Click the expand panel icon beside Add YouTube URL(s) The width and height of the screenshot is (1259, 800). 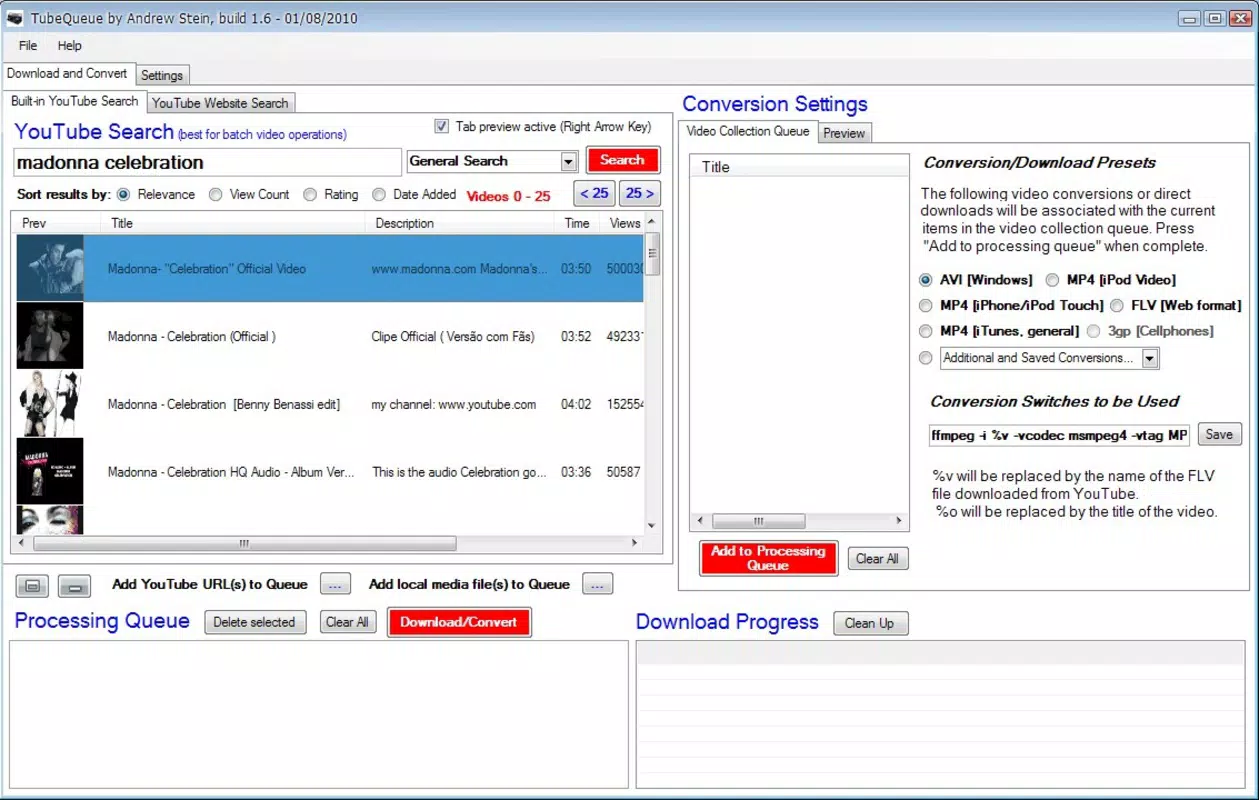(33, 586)
